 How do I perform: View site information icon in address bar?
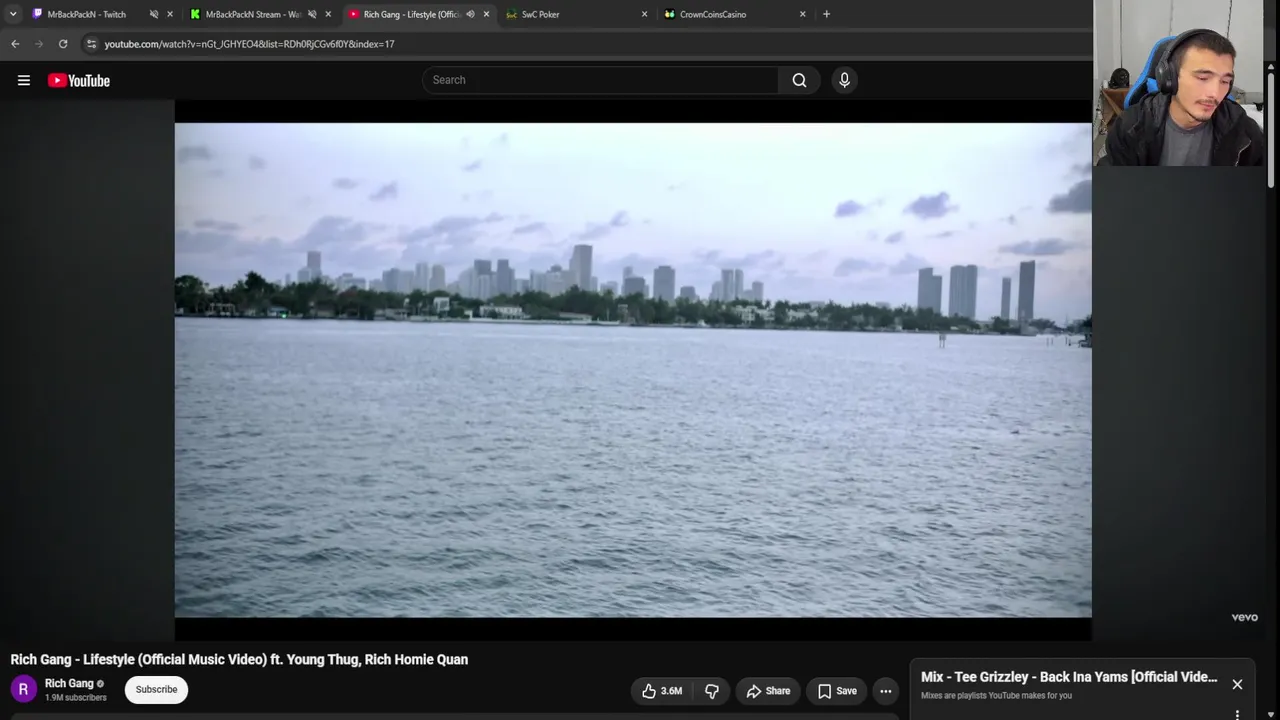91,44
